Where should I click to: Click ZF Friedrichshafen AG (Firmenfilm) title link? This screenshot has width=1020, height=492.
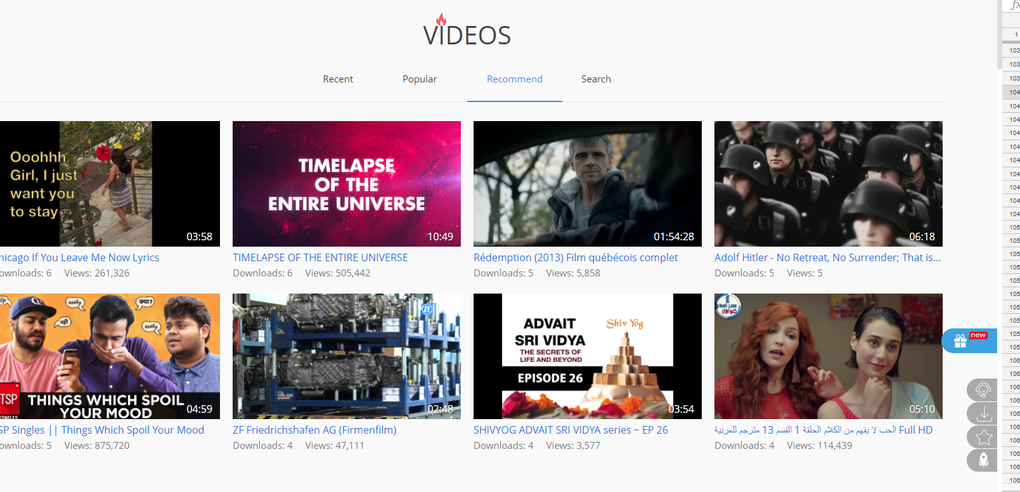314,430
